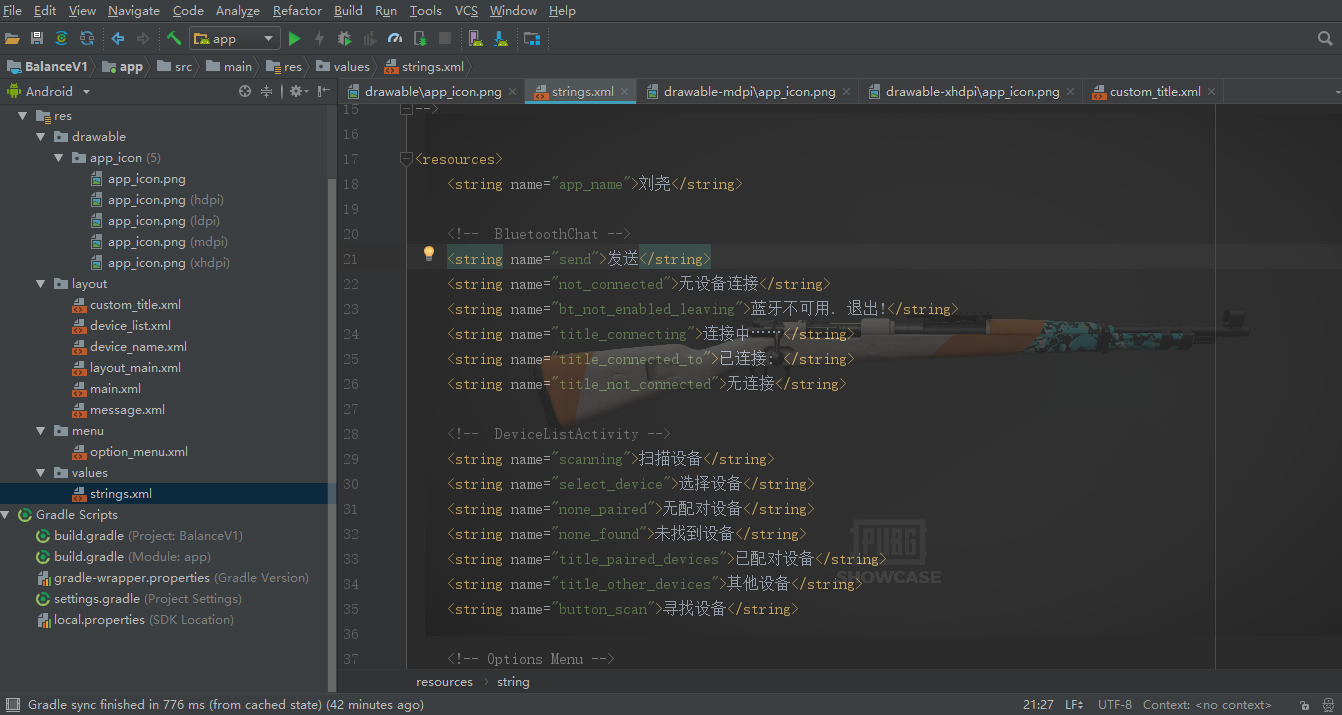Close the drawable-xhdpi\app_icon.png tab
The image size is (1342, 715).
pos(1070,91)
